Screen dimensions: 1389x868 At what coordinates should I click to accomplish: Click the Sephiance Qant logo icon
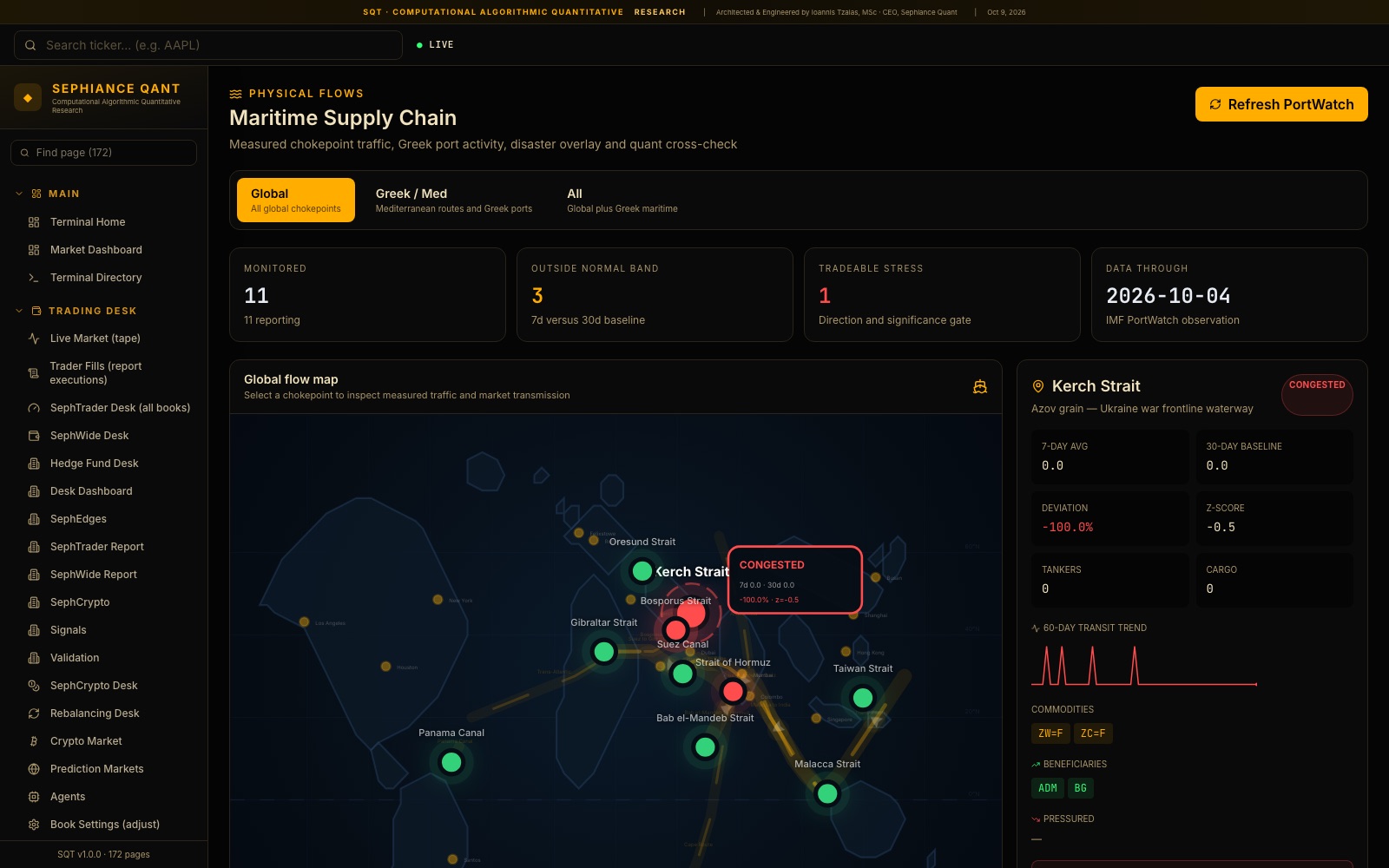pyautogui.click(x=28, y=97)
